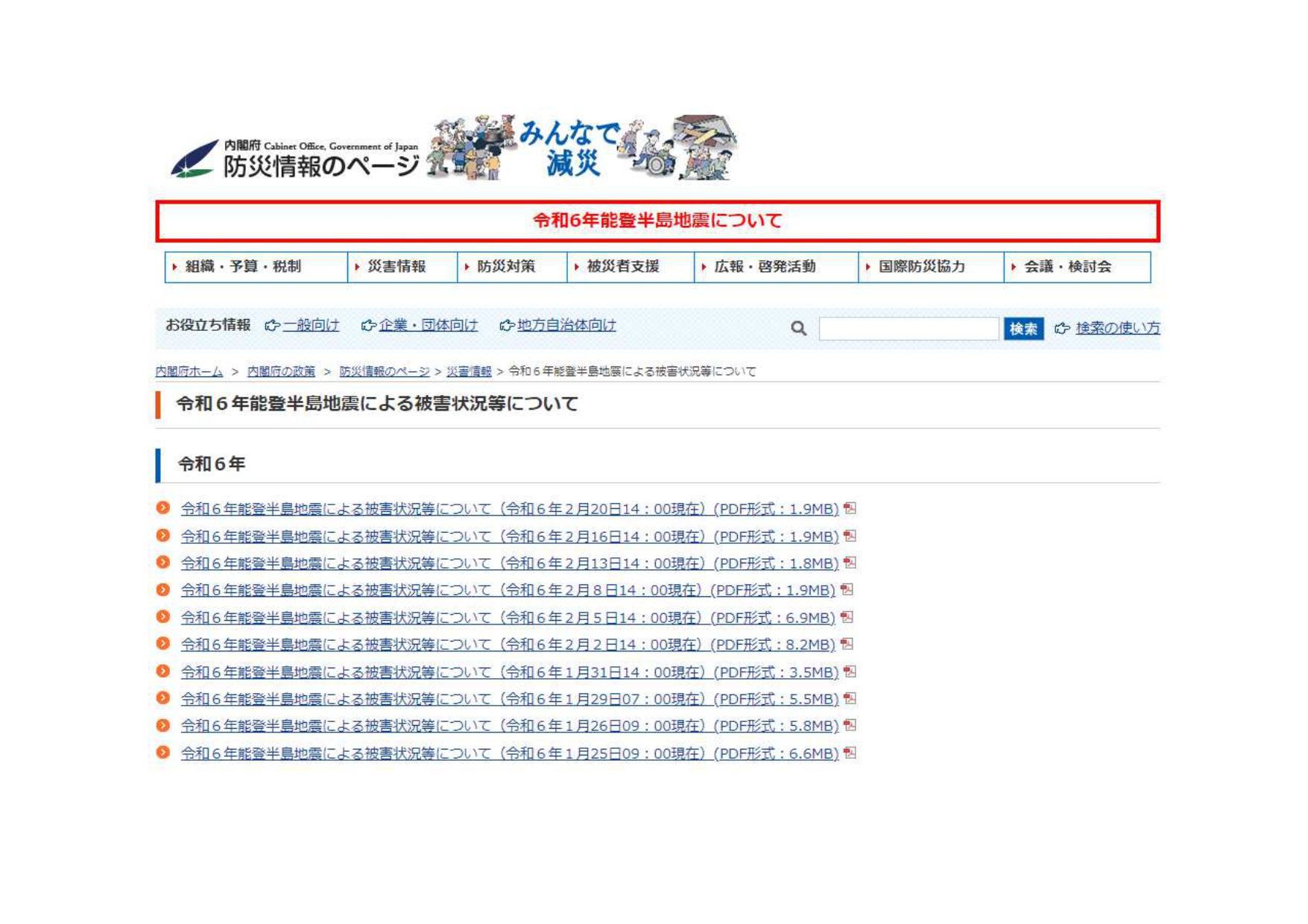Click the PDF icon after the 1月31日 link
Viewport: 1308px width, 924px height.
pos(850,671)
